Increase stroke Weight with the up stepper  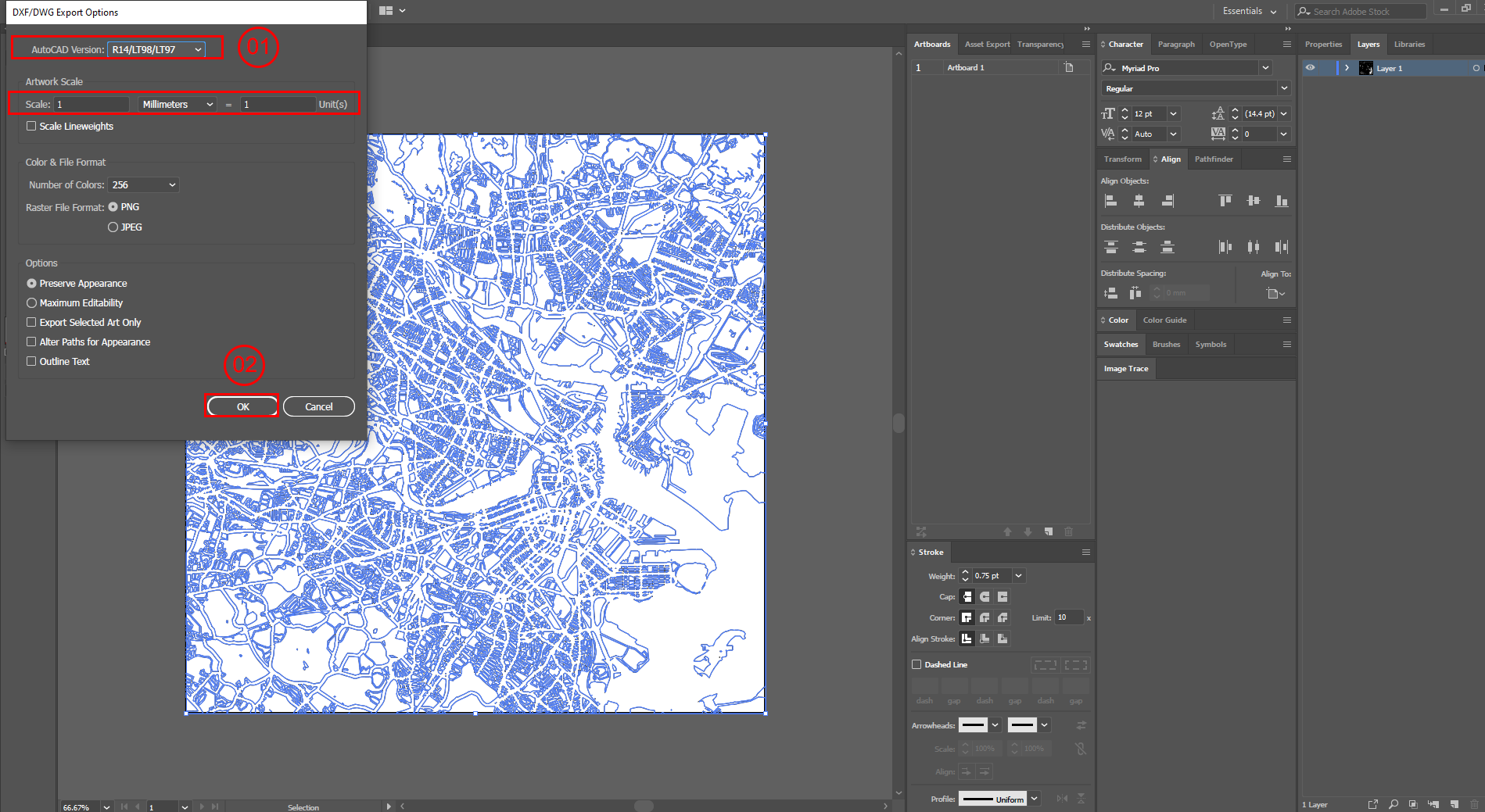[x=964, y=572]
